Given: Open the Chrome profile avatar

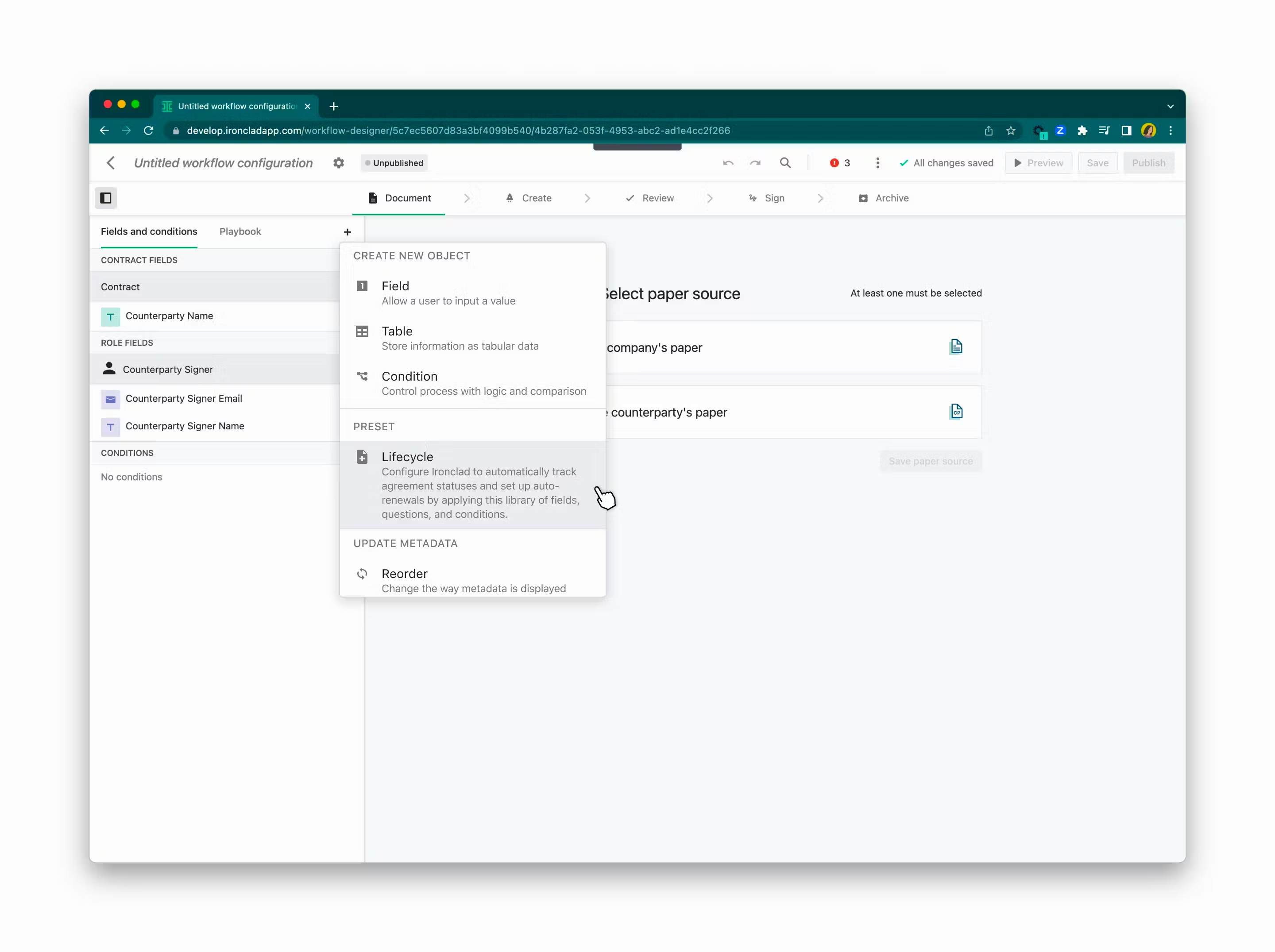Looking at the screenshot, I should pos(1148,131).
